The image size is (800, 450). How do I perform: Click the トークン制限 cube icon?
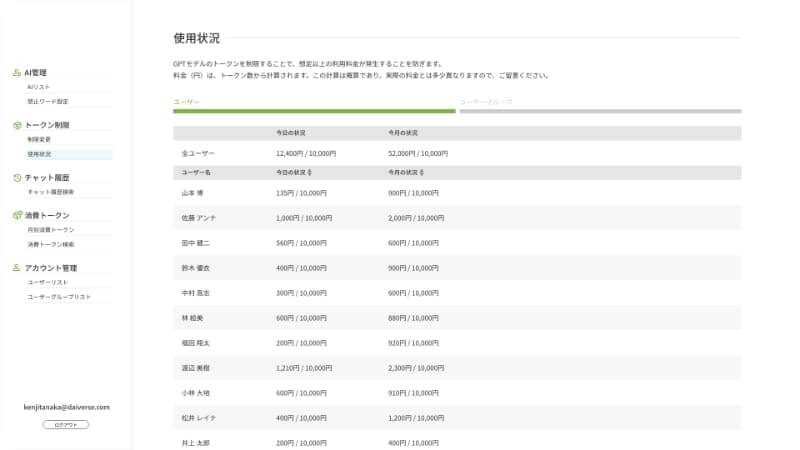click(17, 125)
